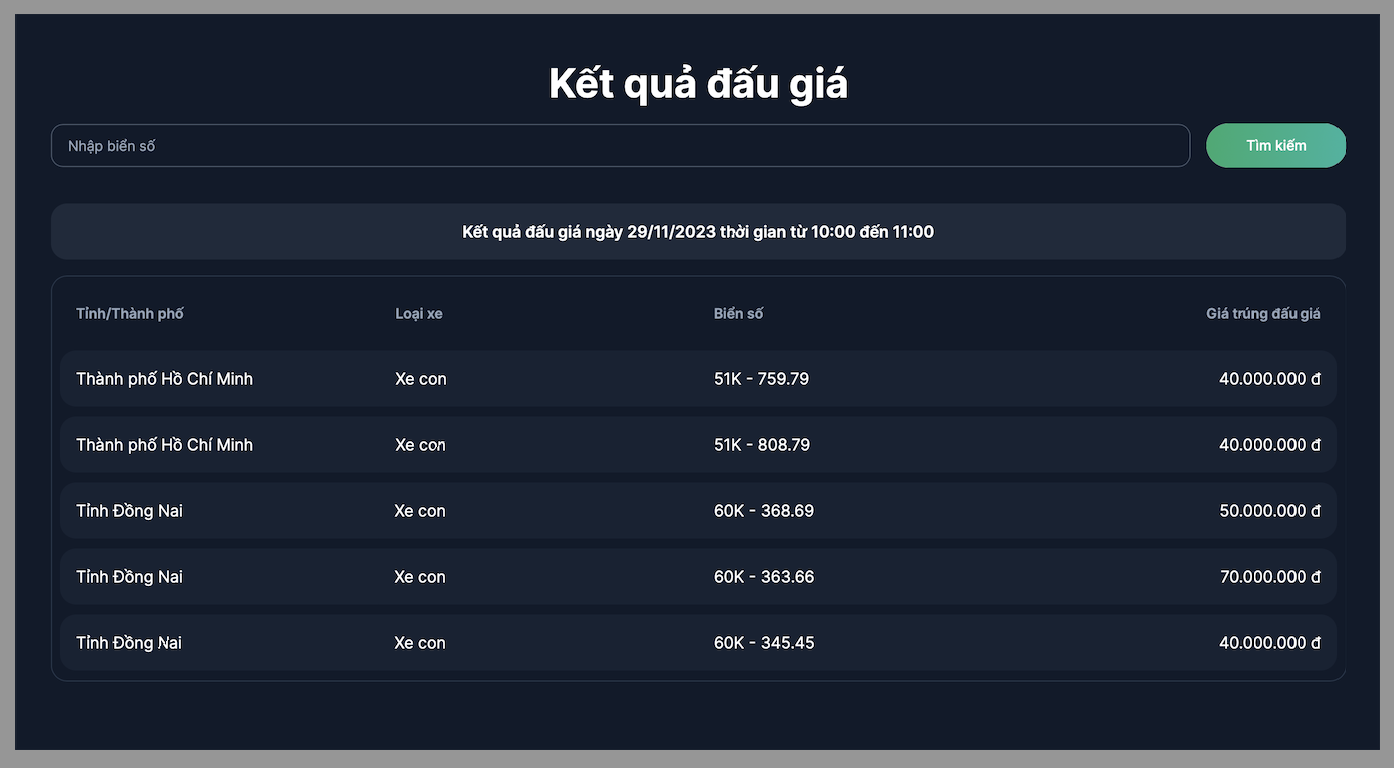Click the price for plate 60K - 345.45

click(x=1269, y=643)
